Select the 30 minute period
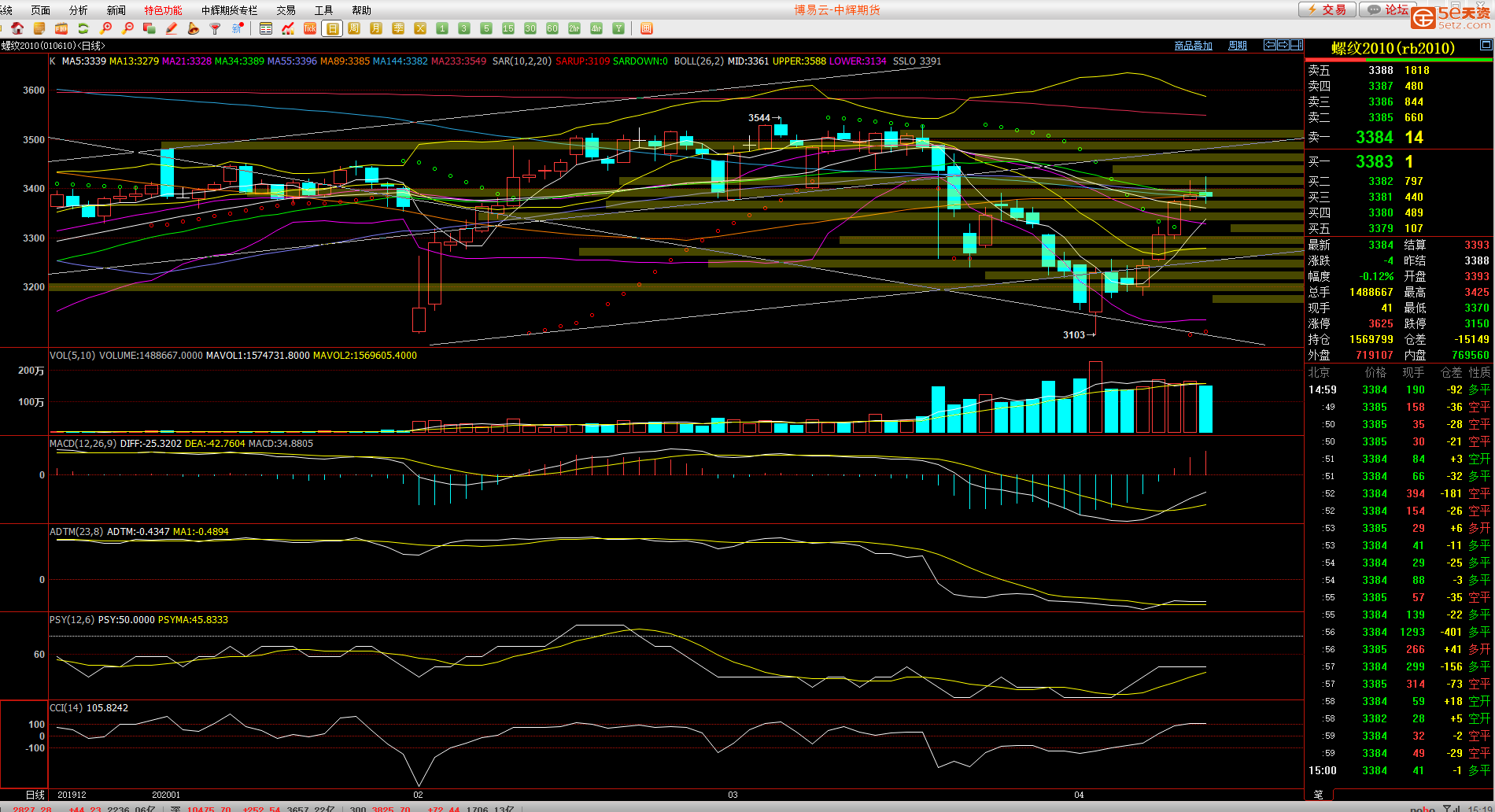This screenshot has height=812, width=1495. 530,28
